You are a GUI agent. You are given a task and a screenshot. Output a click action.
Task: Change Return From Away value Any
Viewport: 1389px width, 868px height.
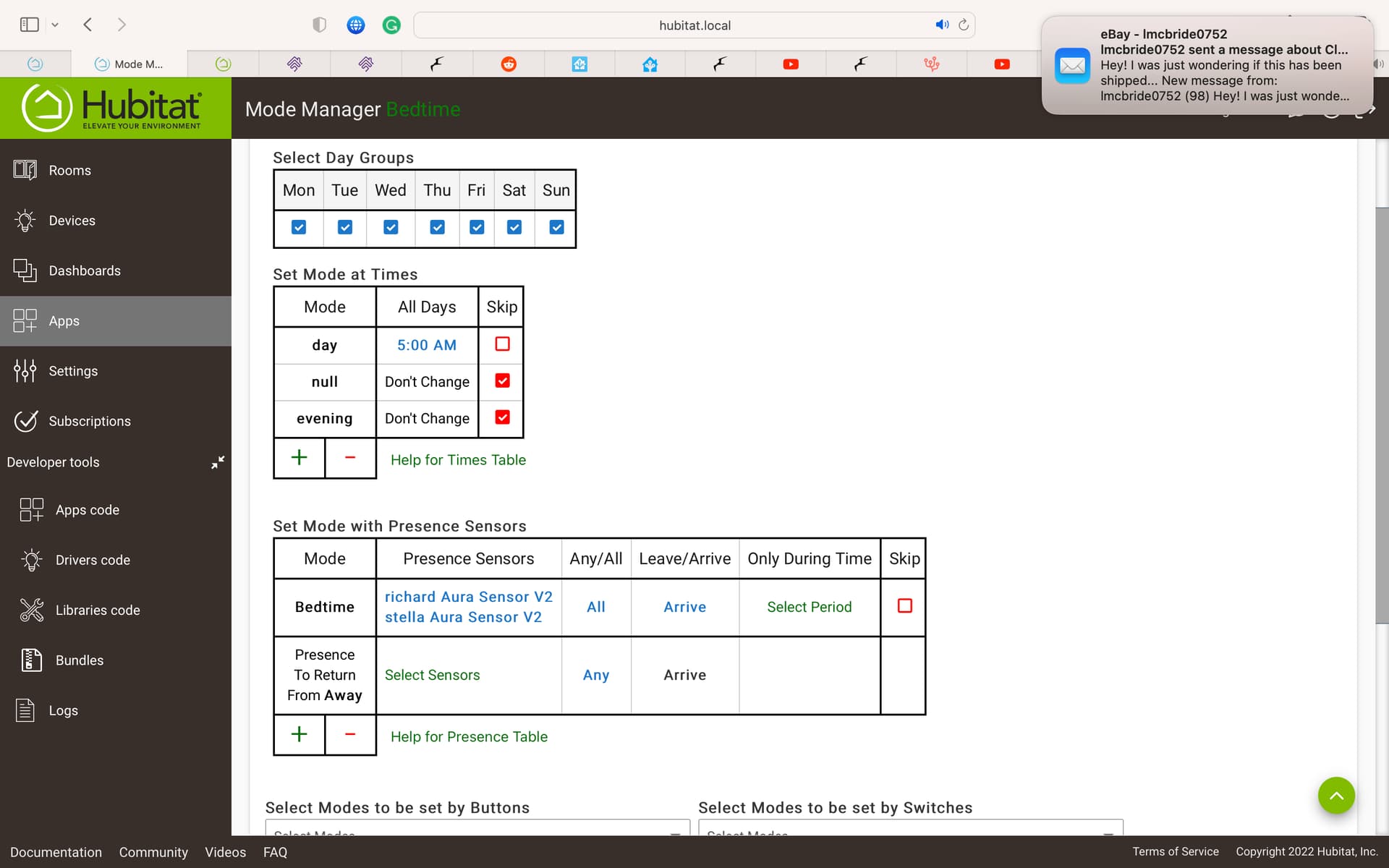596,675
